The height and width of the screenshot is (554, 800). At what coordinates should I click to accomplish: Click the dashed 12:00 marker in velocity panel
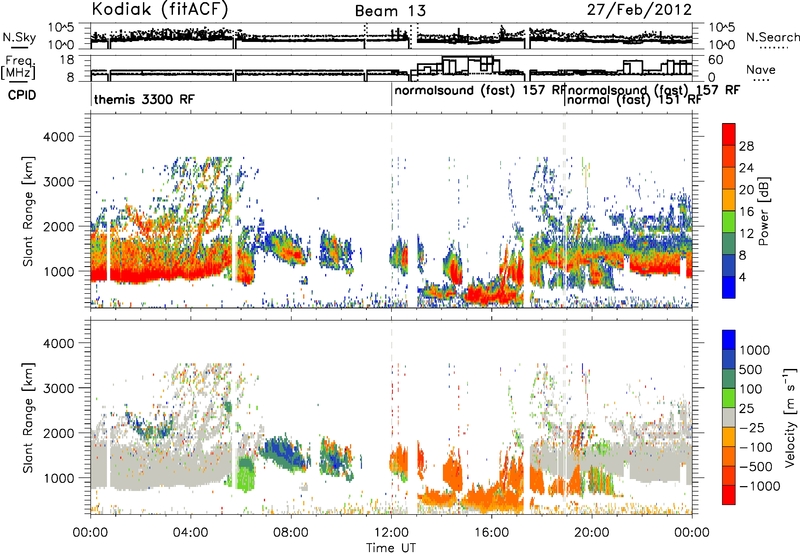(391, 418)
